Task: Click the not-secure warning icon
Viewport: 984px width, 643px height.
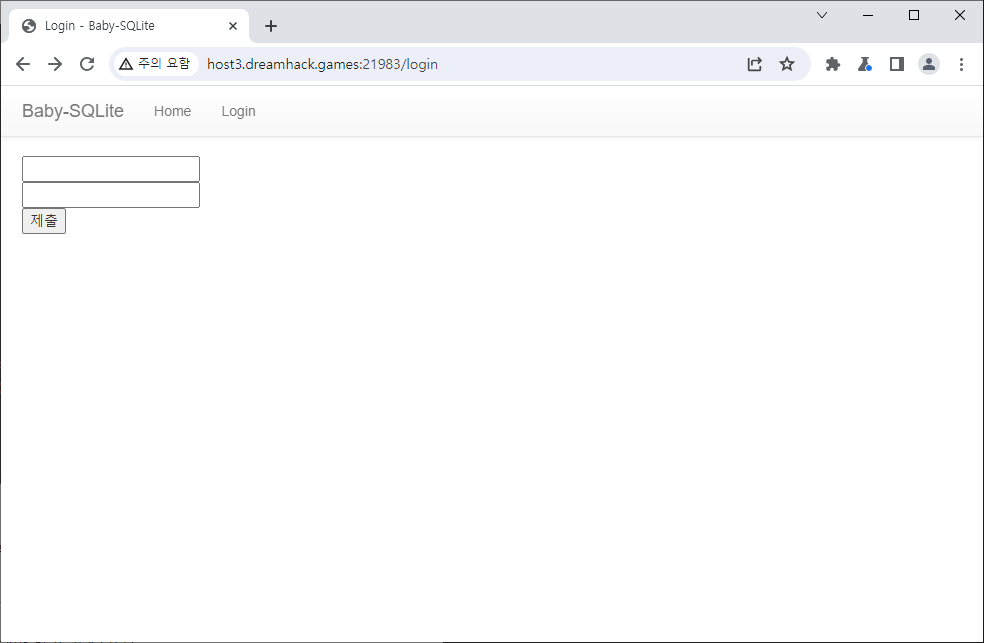Action: tap(126, 64)
